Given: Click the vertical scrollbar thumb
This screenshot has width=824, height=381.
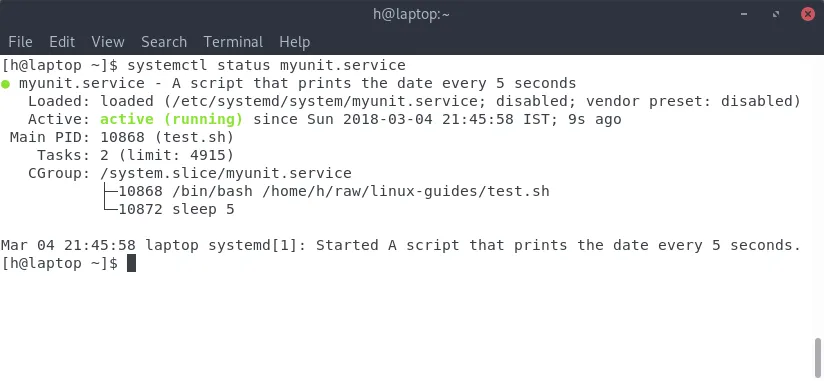Looking at the screenshot, I should (818, 358).
